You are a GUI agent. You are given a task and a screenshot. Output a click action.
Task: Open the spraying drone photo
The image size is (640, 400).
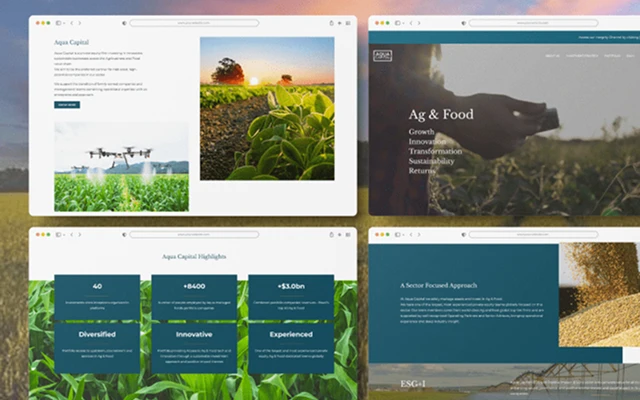point(122,167)
